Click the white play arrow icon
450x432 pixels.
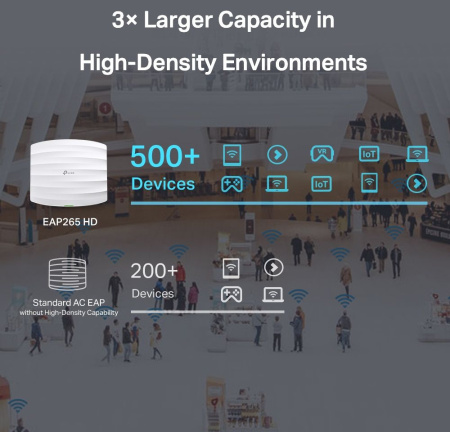click(x=274, y=267)
